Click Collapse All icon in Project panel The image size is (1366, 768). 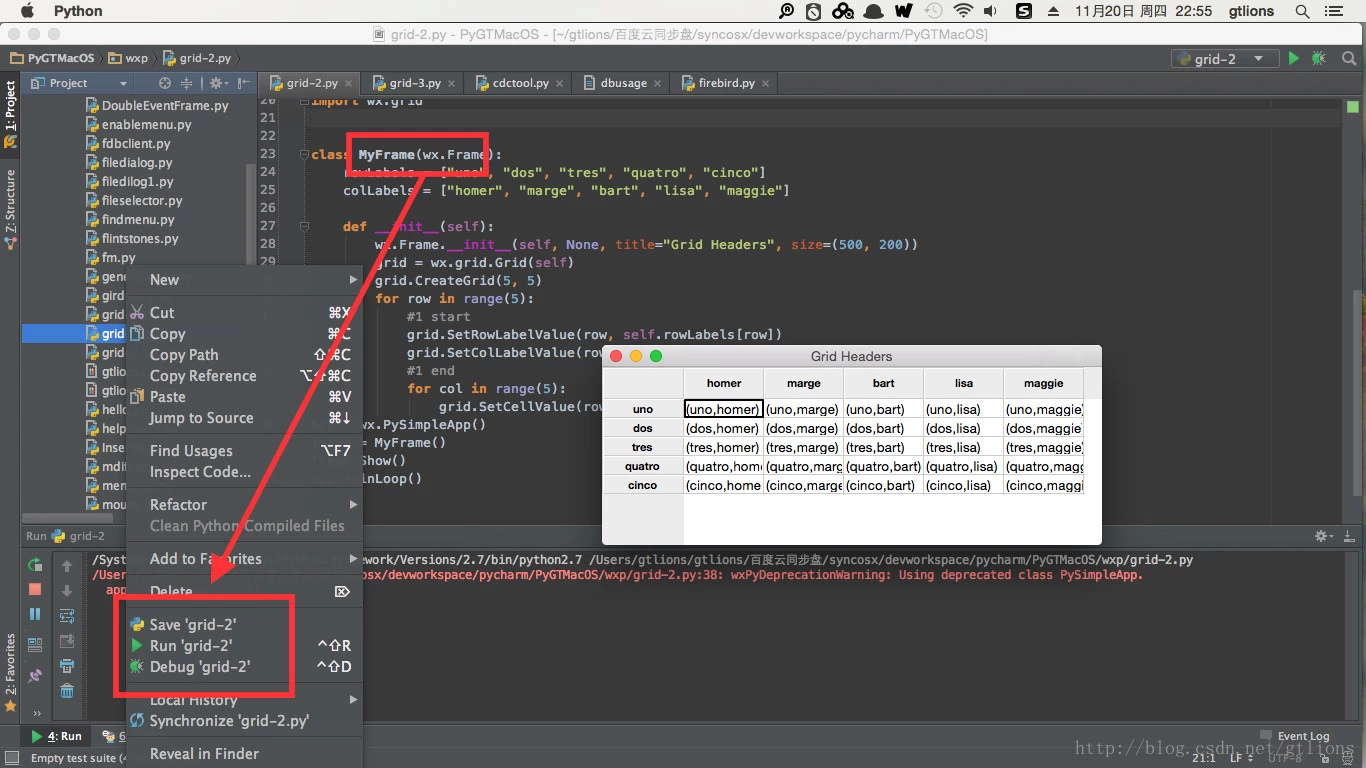click(x=187, y=83)
